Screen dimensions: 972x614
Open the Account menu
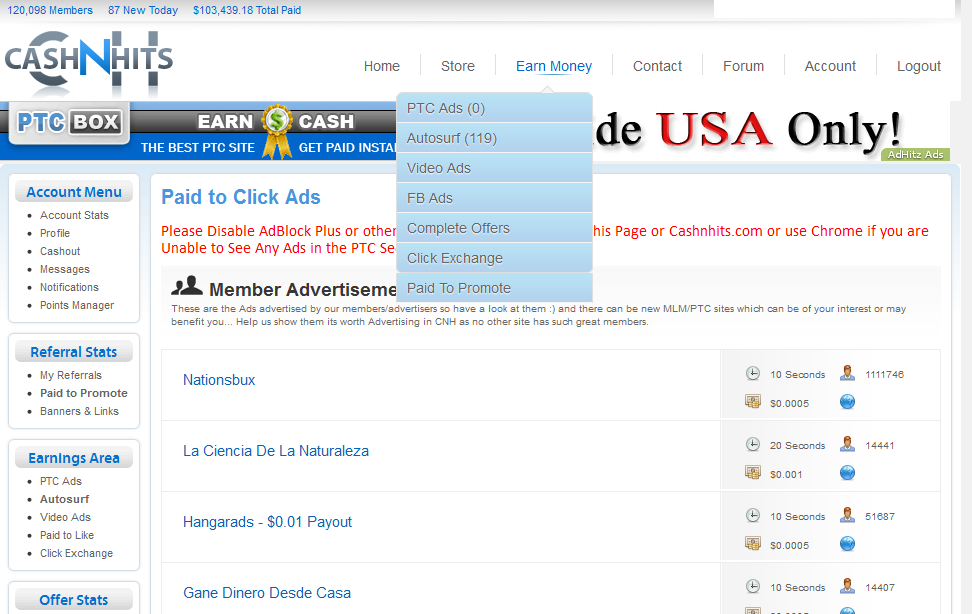pyautogui.click(x=830, y=66)
